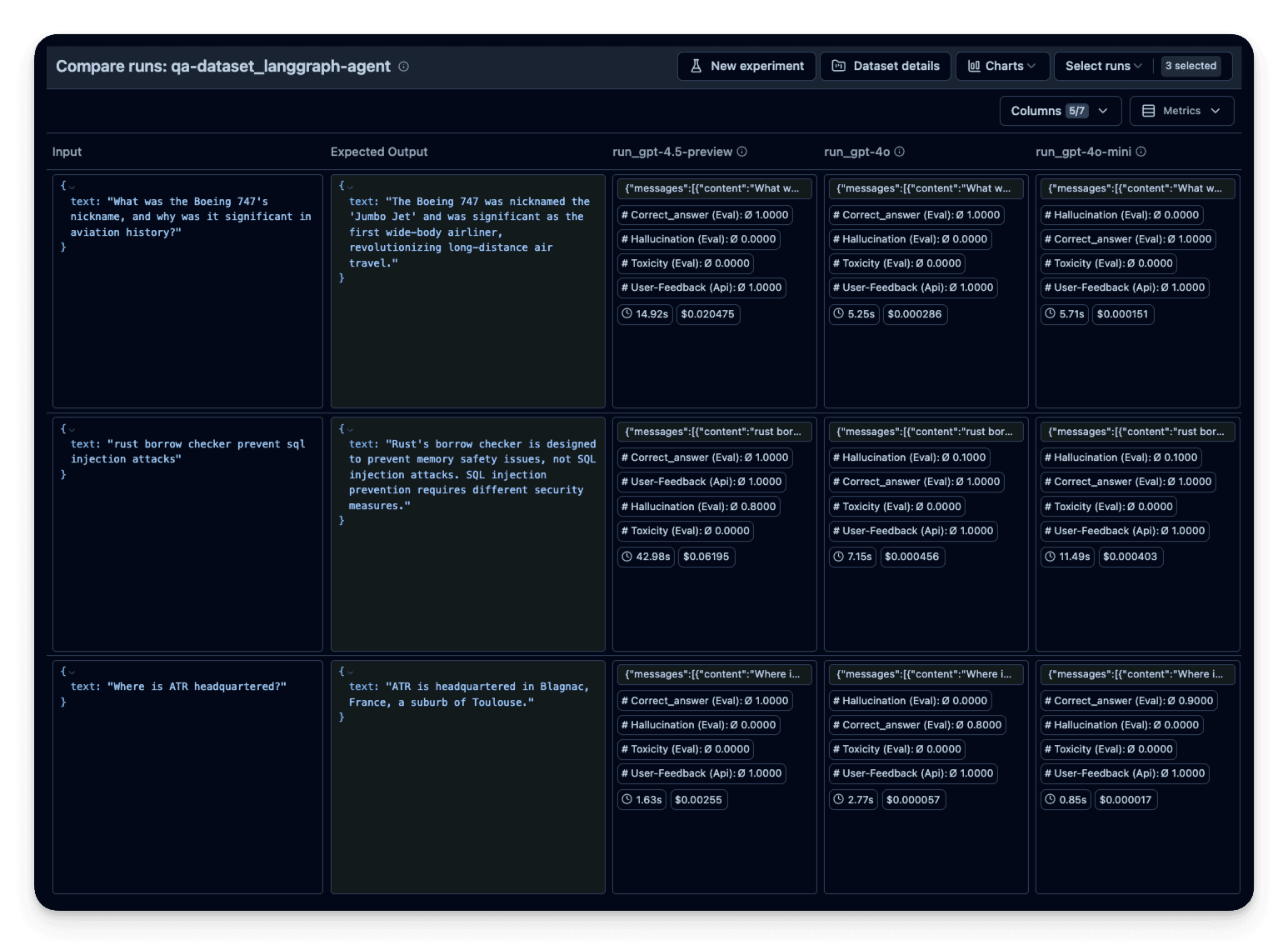Collapse the Boeing 747 input JSON
The width and height of the screenshot is (1288, 945).
[72, 187]
